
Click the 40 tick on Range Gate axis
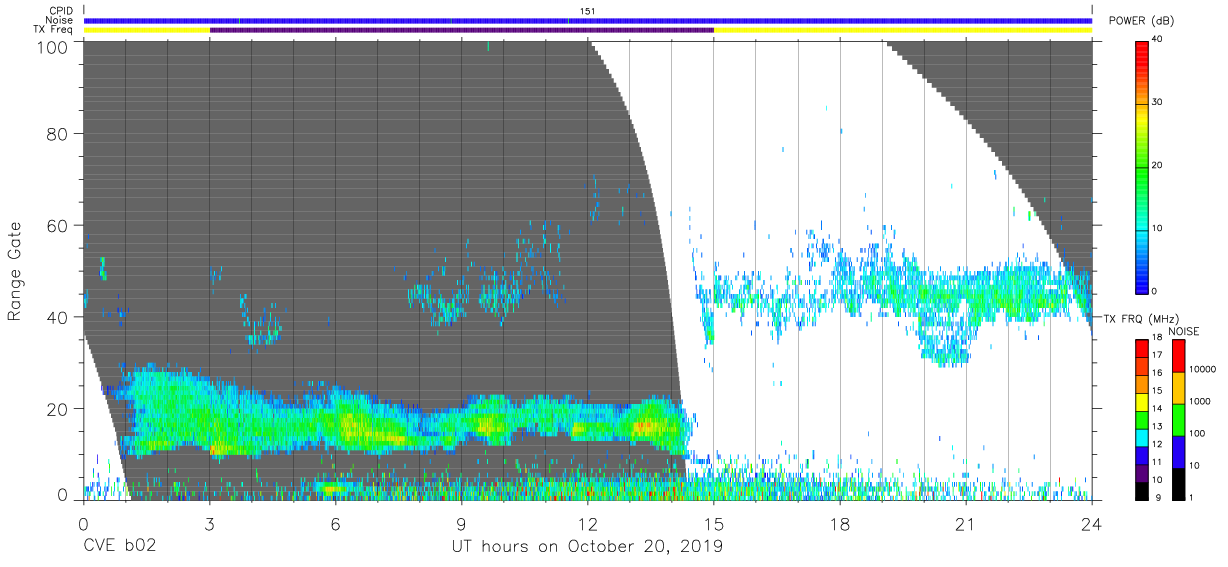tap(58, 317)
